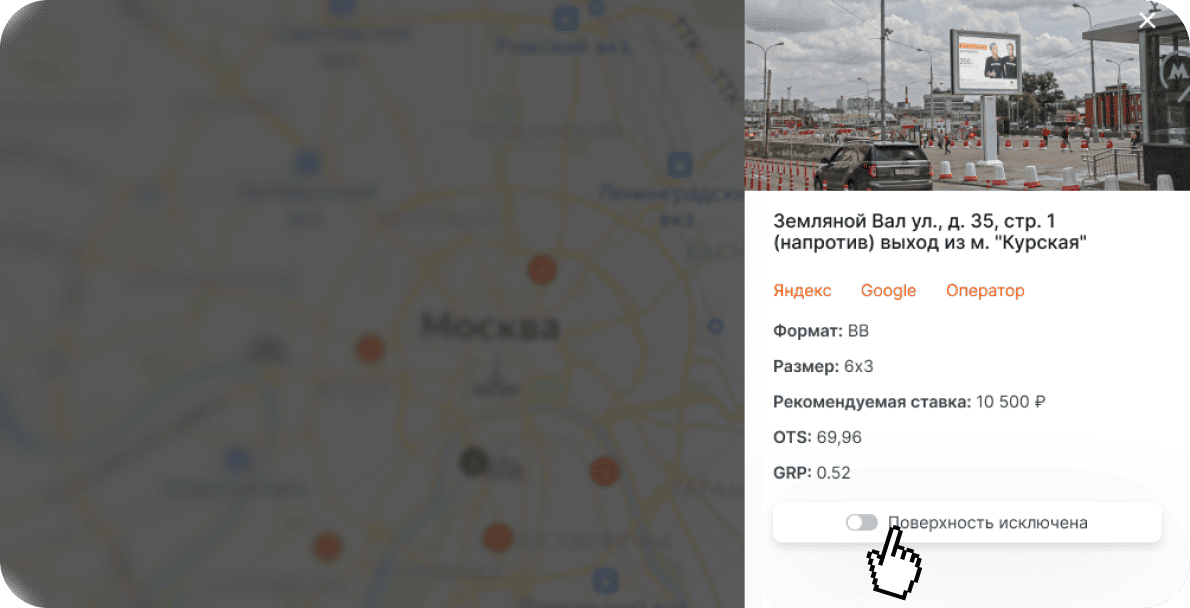The image size is (1190, 608).
Task: Click the blue station icon above Ленинградский label
Action: (679, 163)
